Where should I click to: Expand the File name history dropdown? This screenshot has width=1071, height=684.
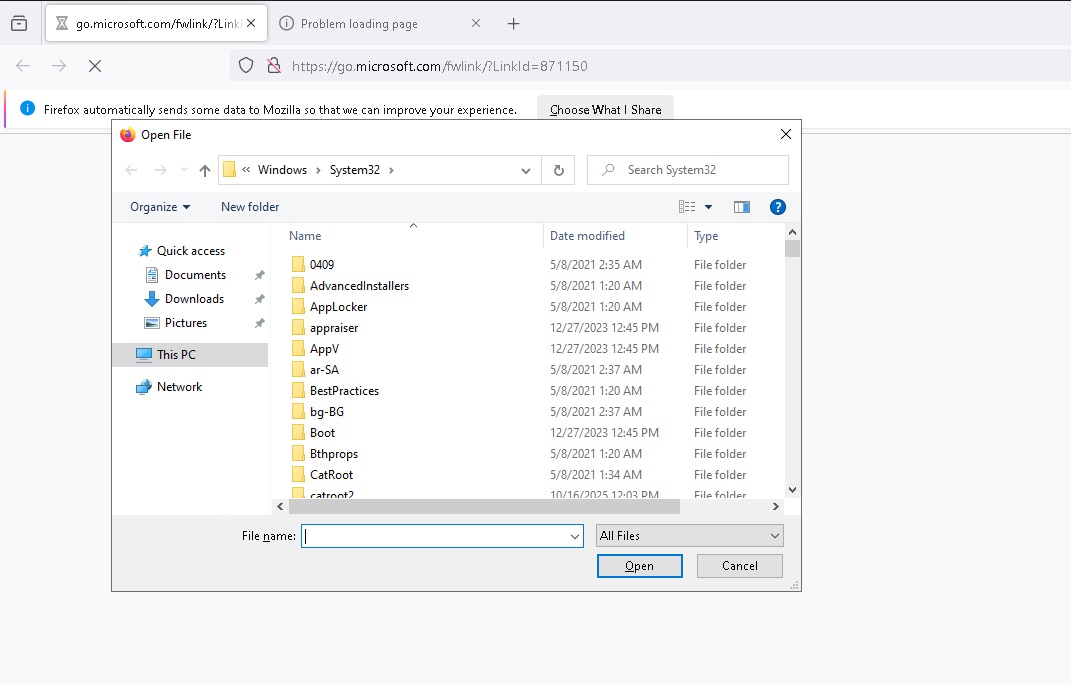tap(575, 536)
